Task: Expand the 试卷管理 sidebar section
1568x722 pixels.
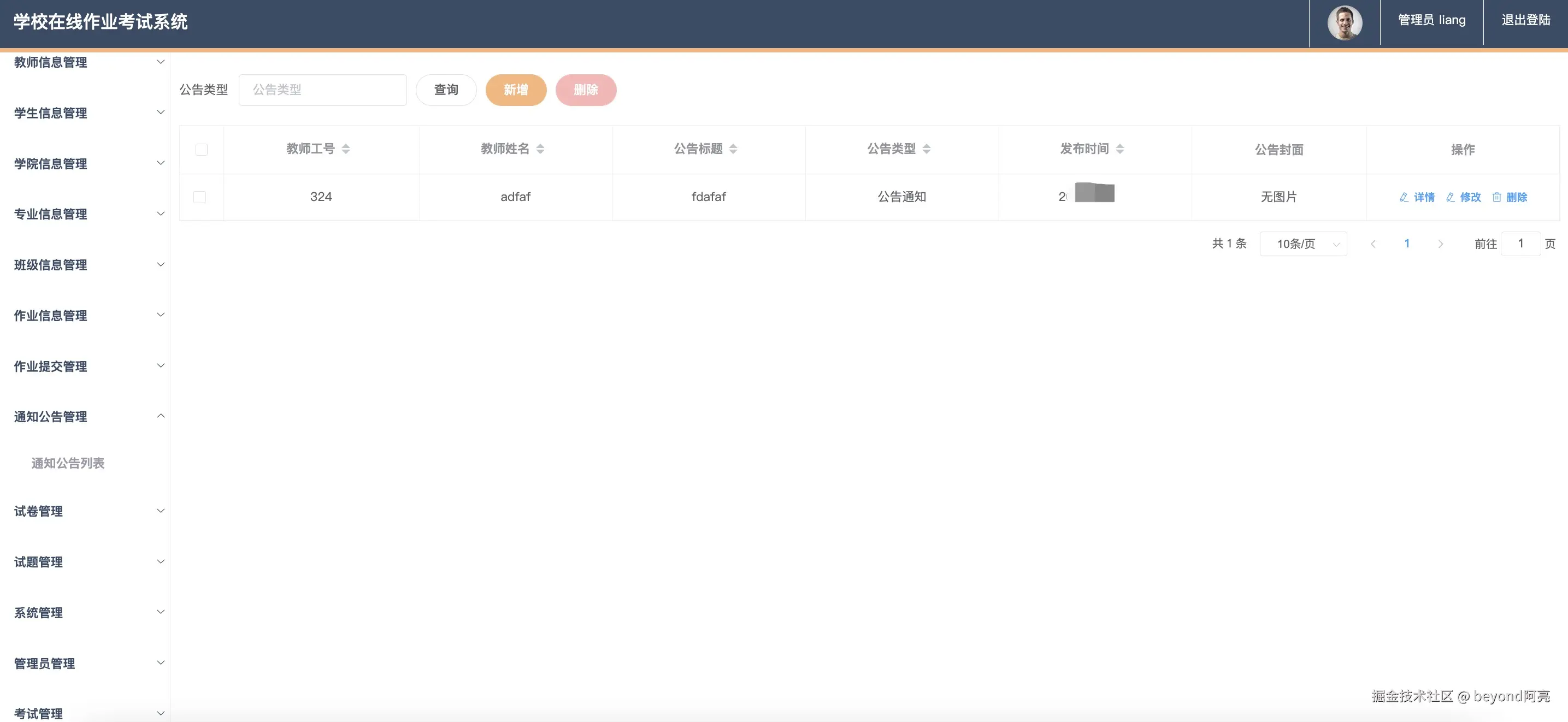Action: tap(86, 512)
